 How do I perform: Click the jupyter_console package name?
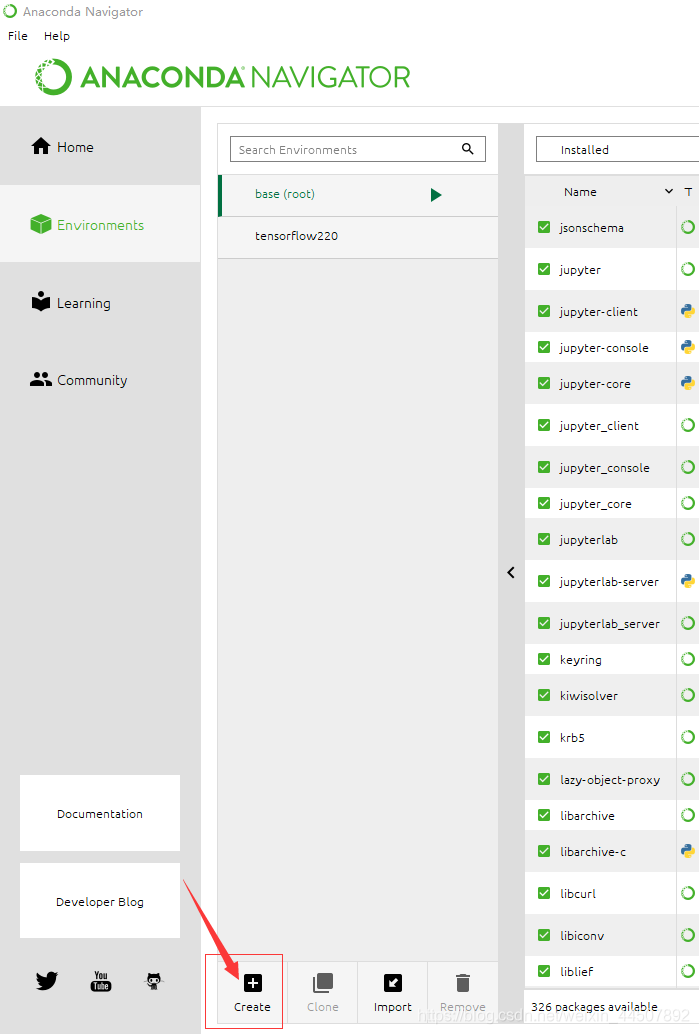[605, 468]
